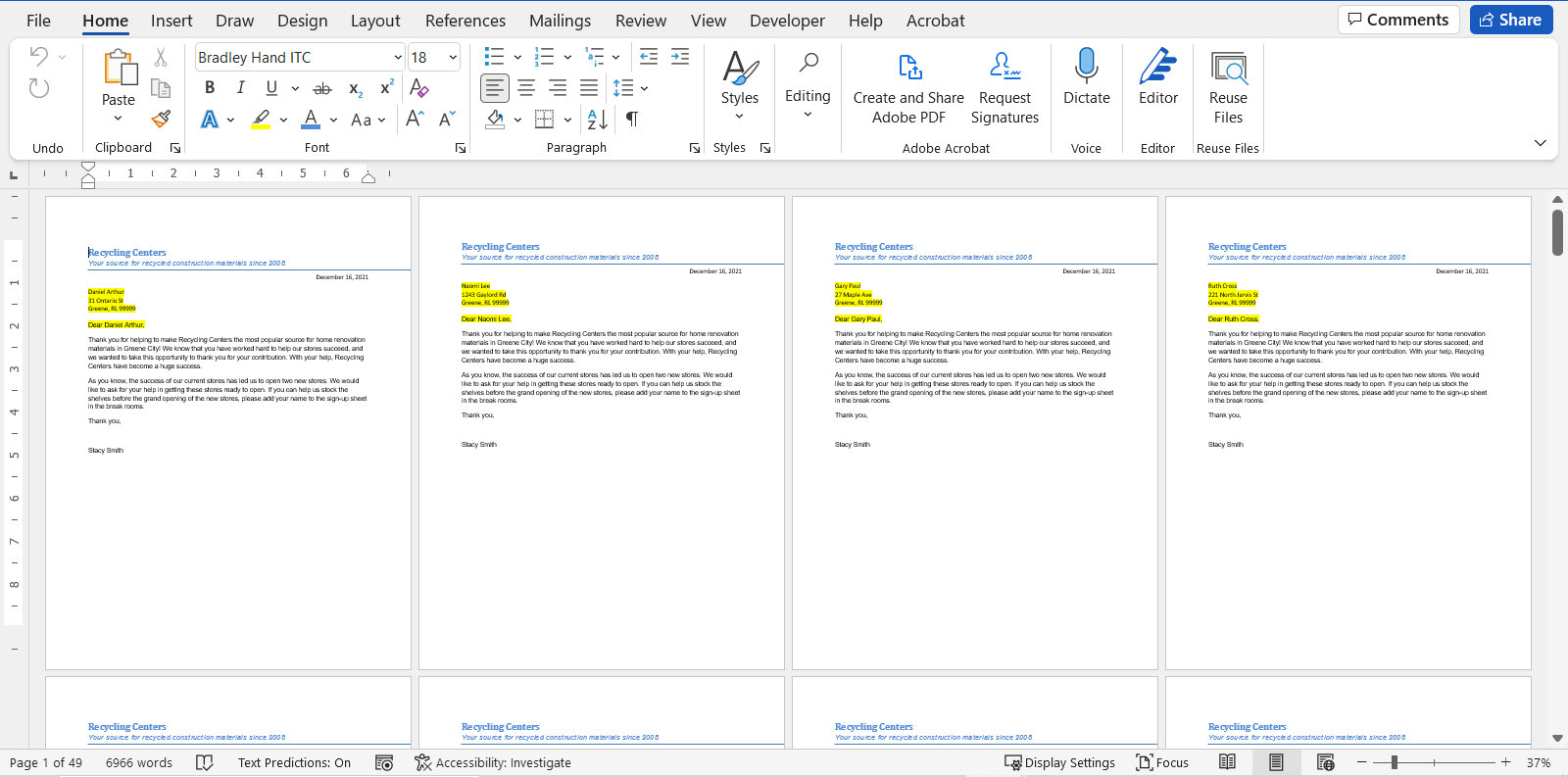Apply Superscript formatting

[387, 88]
